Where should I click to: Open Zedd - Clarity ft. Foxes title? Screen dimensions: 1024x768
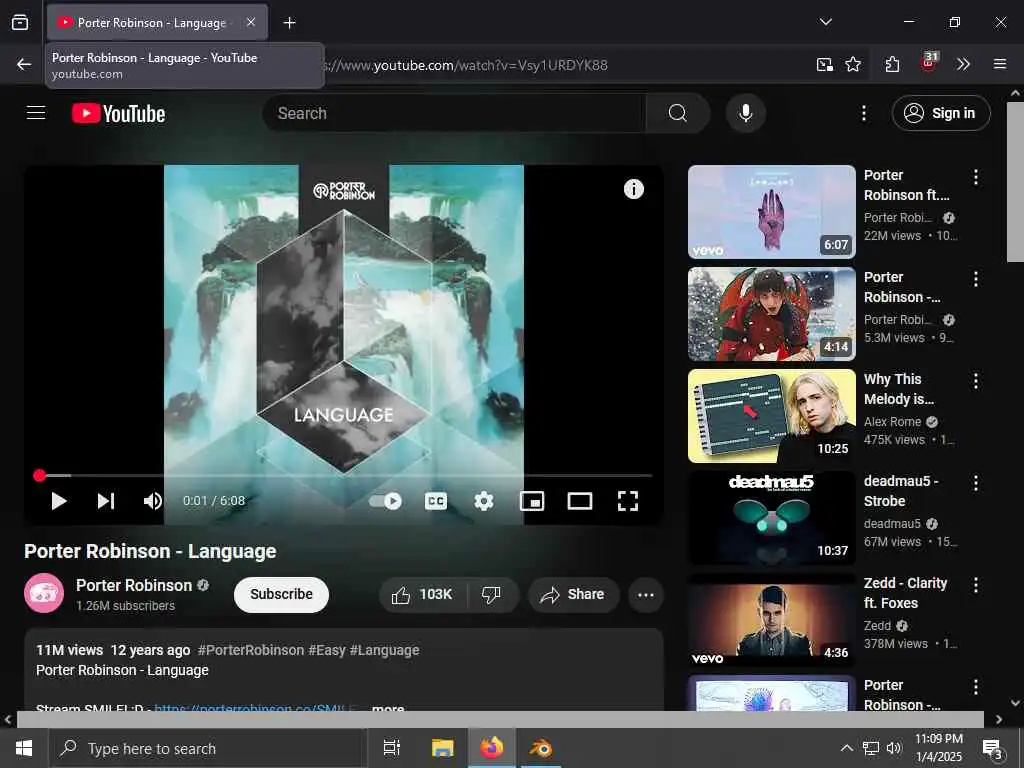pyautogui.click(x=905, y=593)
